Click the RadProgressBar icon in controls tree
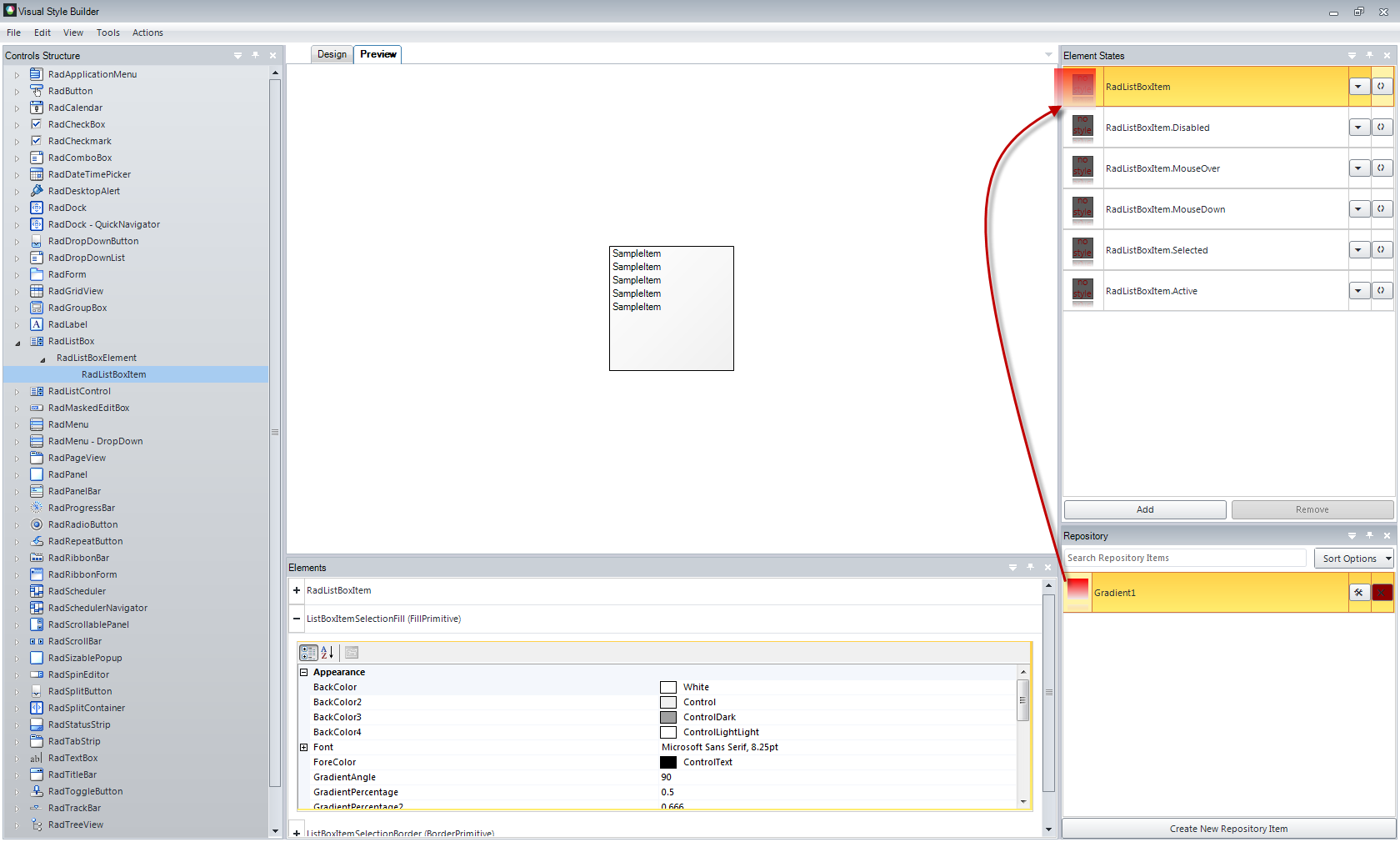 (x=37, y=508)
